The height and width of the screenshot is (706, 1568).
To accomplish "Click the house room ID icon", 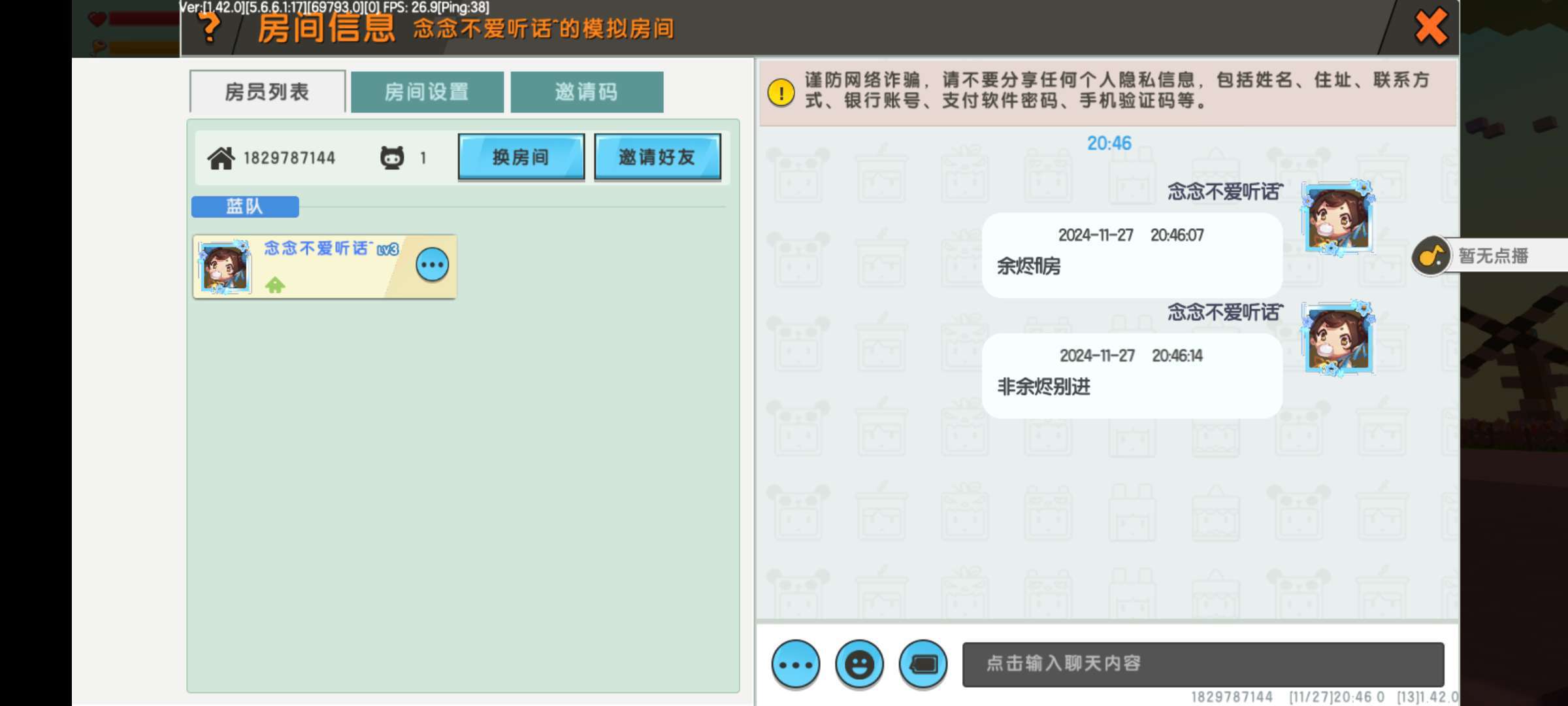I will [221, 158].
